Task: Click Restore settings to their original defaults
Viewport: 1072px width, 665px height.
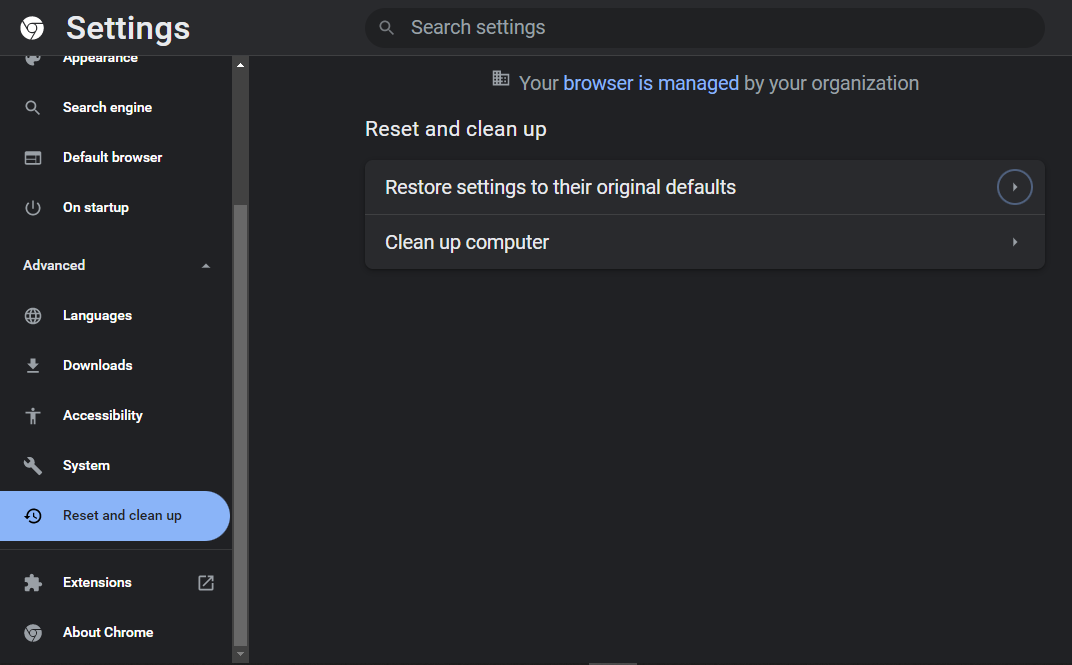Action: pos(705,187)
